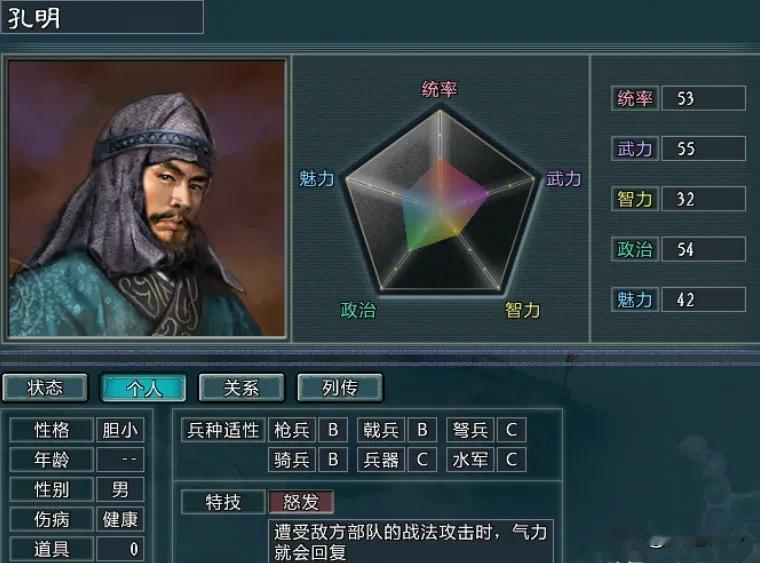Select the 智力 stat label

tap(634, 199)
